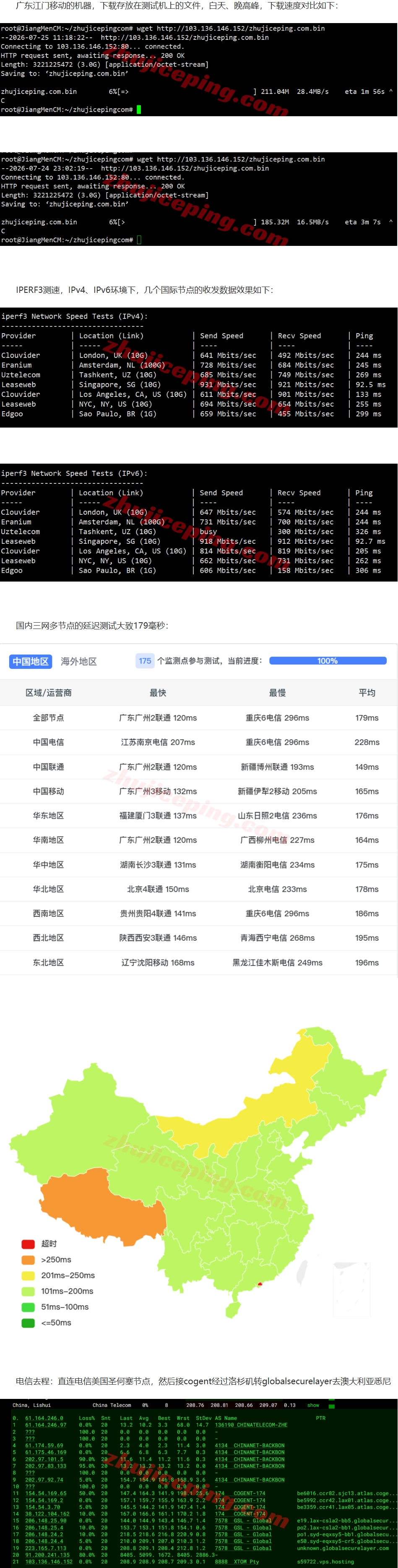This screenshot has width=398, height=1568.
Task: Click the 149ms average for 中国联通
Action: tap(367, 767)
